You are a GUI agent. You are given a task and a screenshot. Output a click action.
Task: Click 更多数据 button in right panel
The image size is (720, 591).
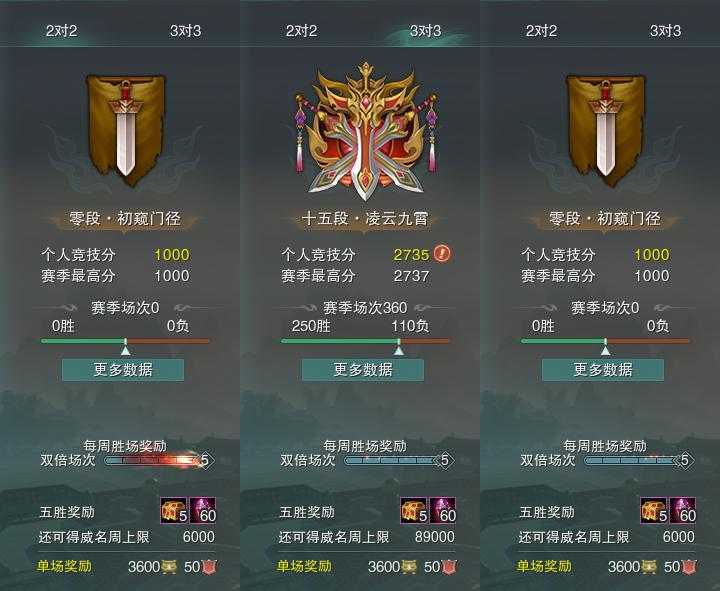pos(603,370)
